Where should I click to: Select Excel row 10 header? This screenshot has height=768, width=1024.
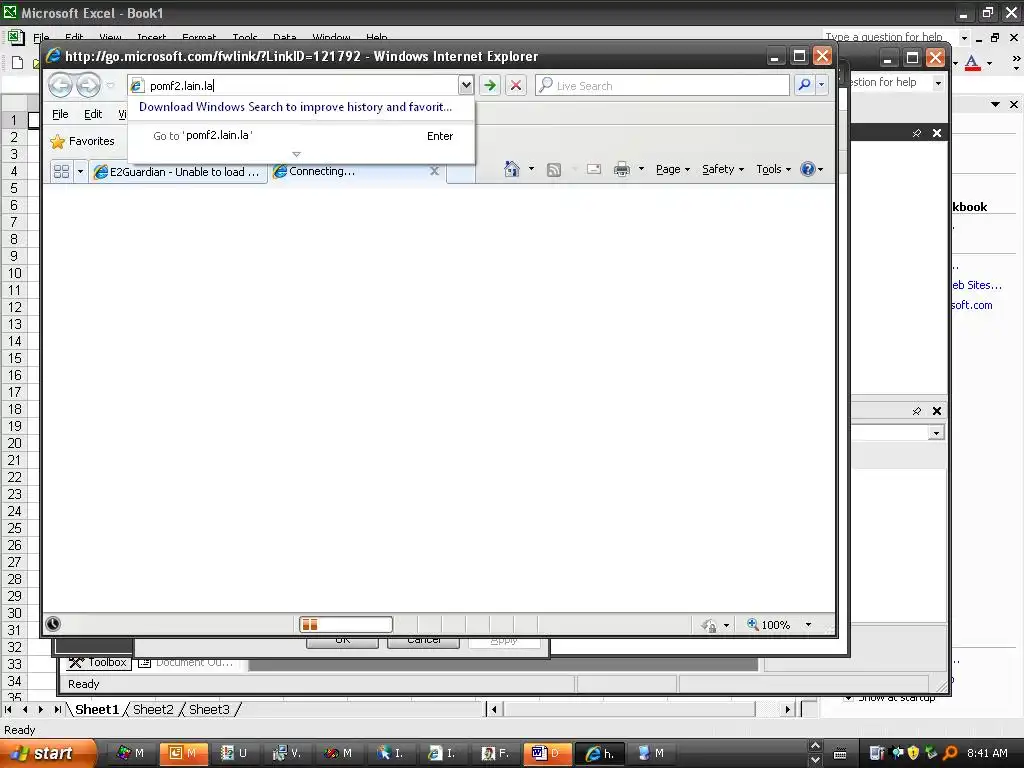(x=14, y=274)
